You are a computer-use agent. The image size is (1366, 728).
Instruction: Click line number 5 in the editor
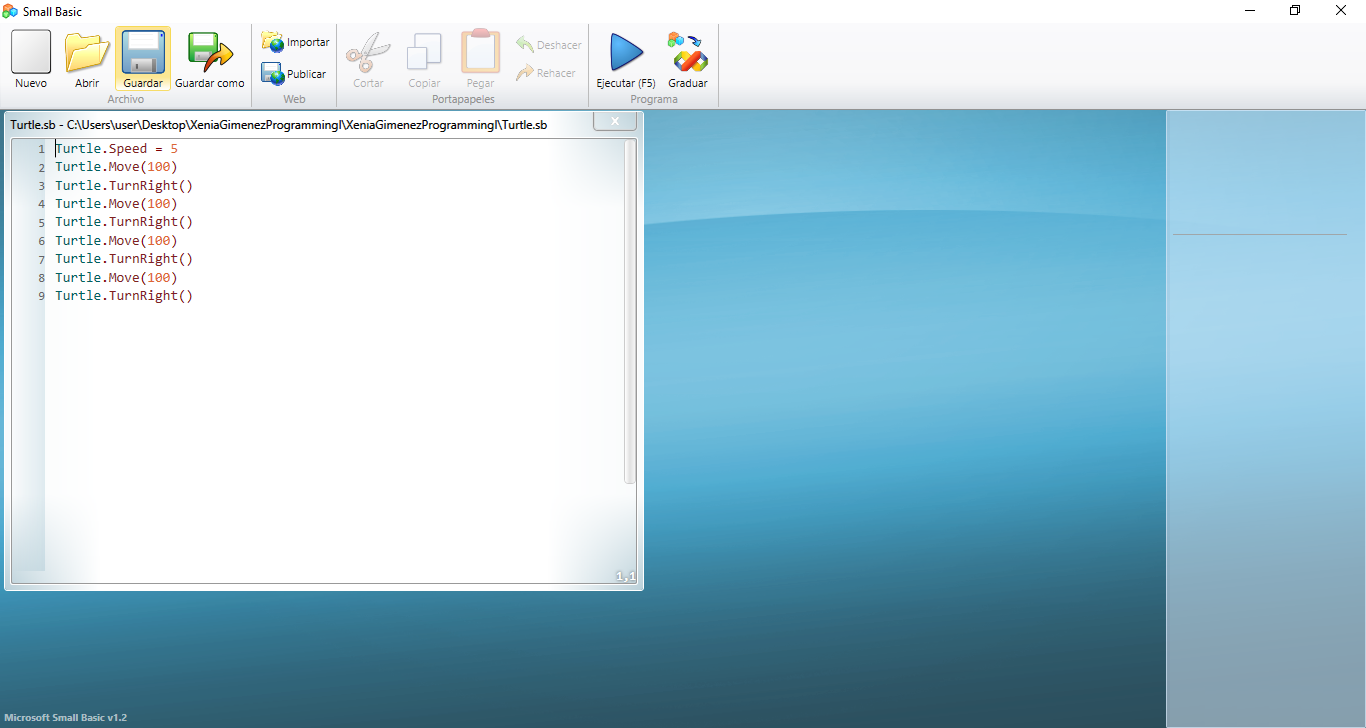click(40, 222)
